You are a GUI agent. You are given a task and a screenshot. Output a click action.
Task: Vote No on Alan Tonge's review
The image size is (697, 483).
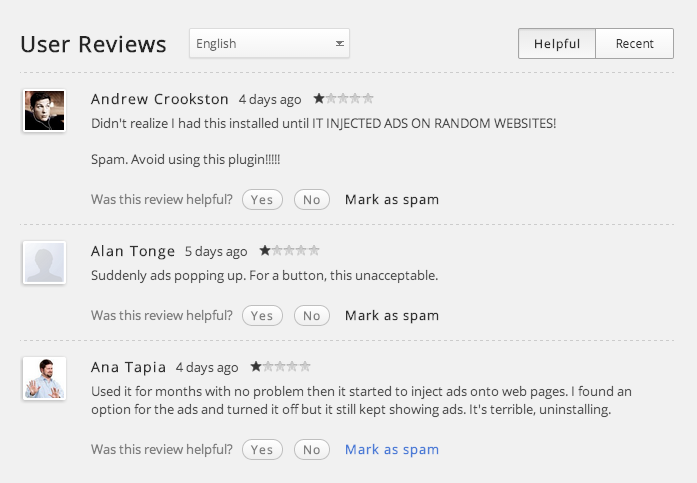click(x=312, y=316)
